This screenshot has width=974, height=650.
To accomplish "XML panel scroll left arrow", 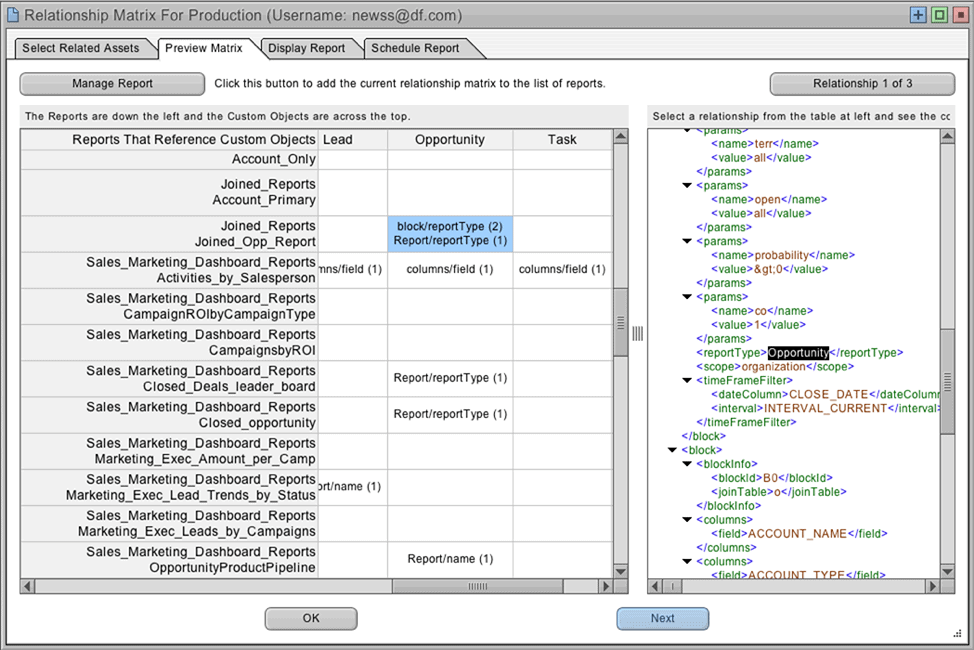I will pos(655,586).
